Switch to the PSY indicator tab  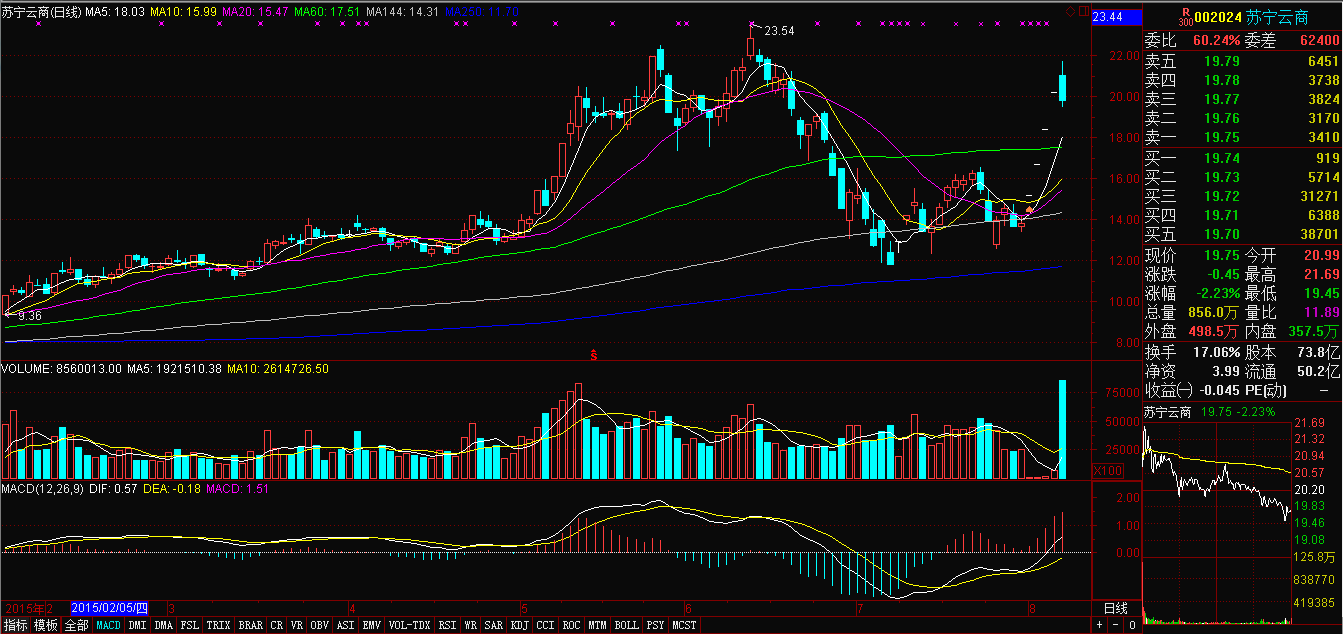click(x=655, y=625)
